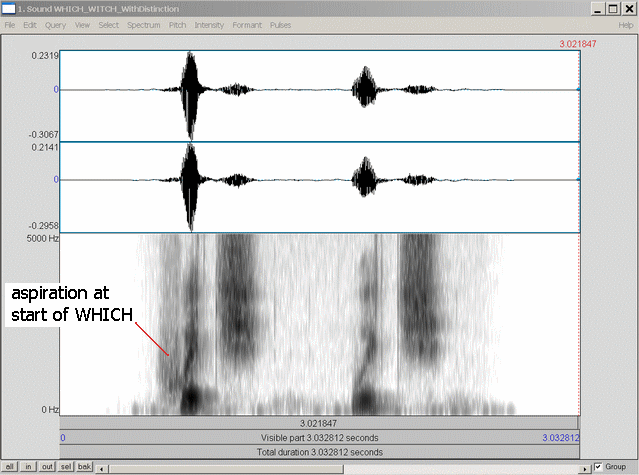Open the Pitch menu

[x=176, y=24]
